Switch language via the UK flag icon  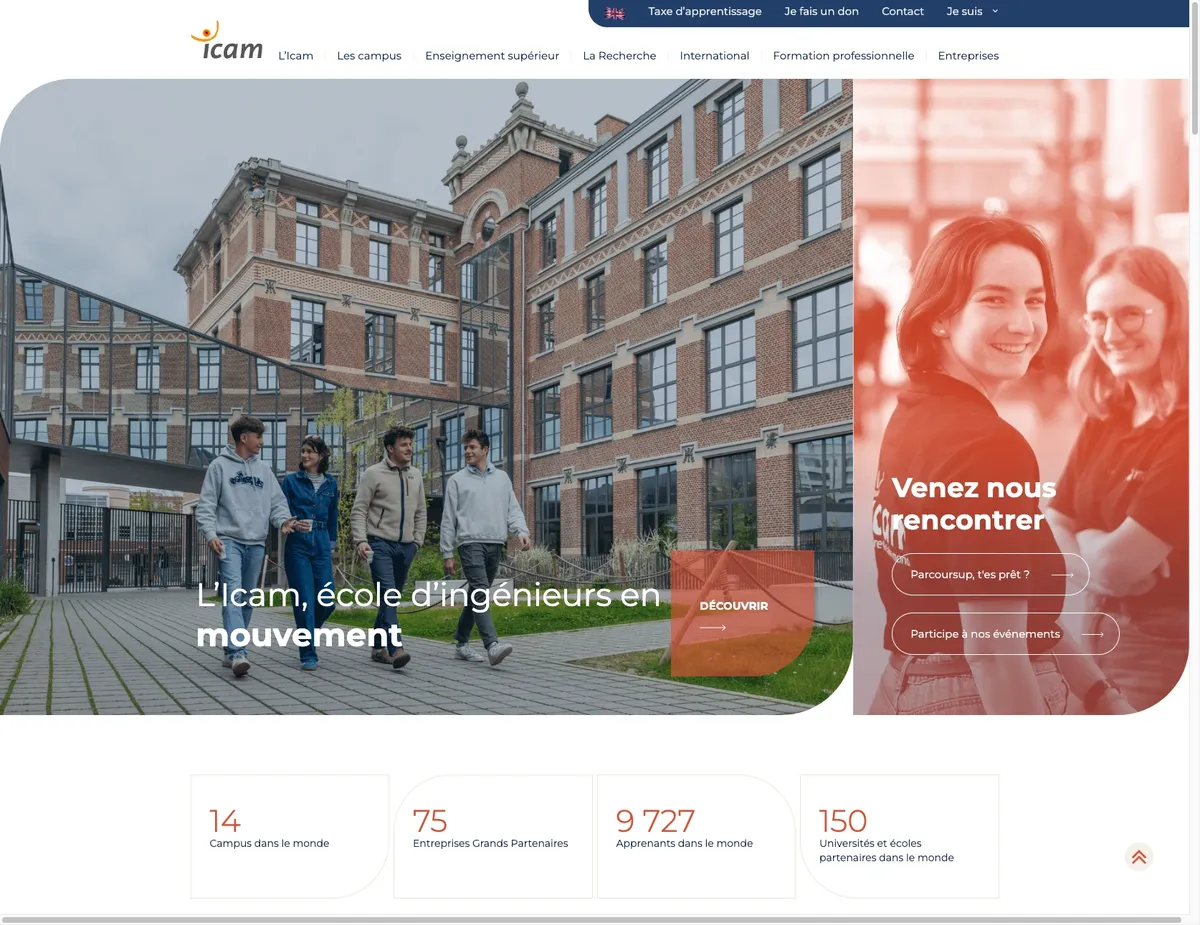tap(615, 13)
